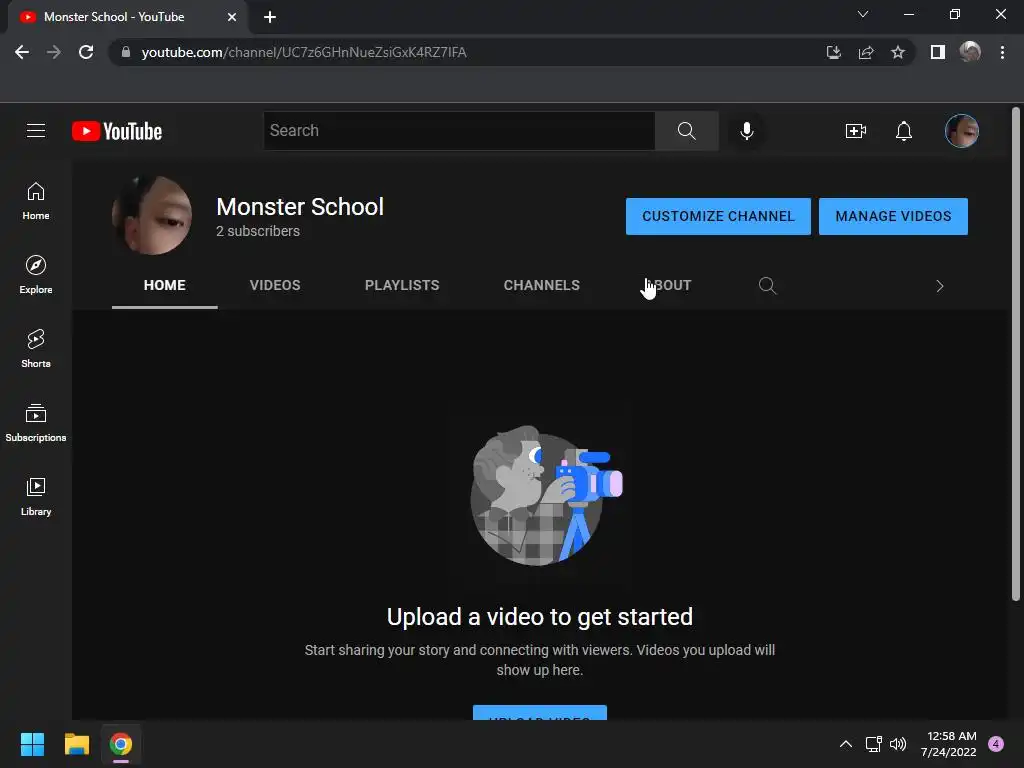
Task: Open the Create video camera icon
Action: pyautogui.click(x=856, y=131)
